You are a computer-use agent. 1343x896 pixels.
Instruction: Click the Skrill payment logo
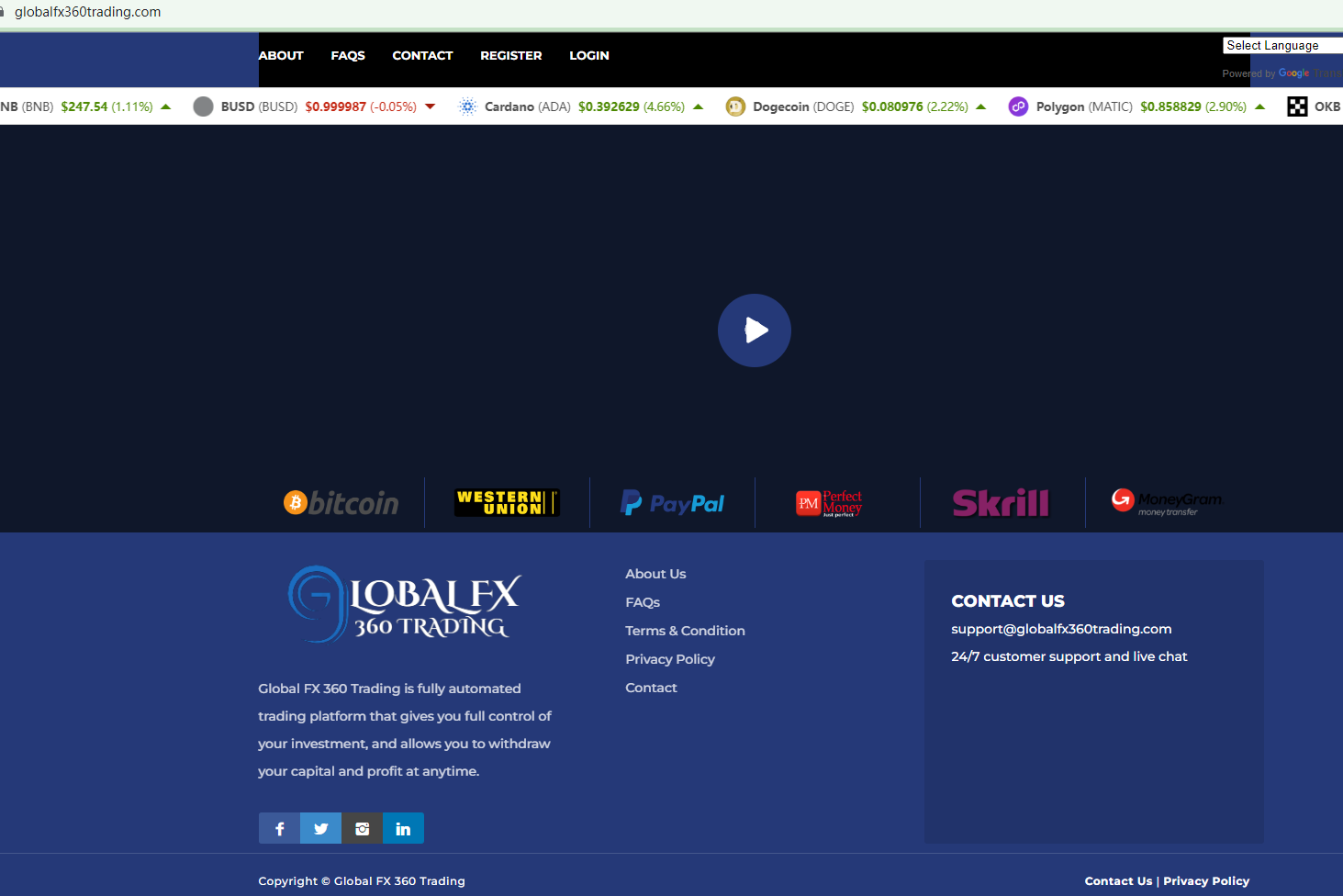point(1001,503)
